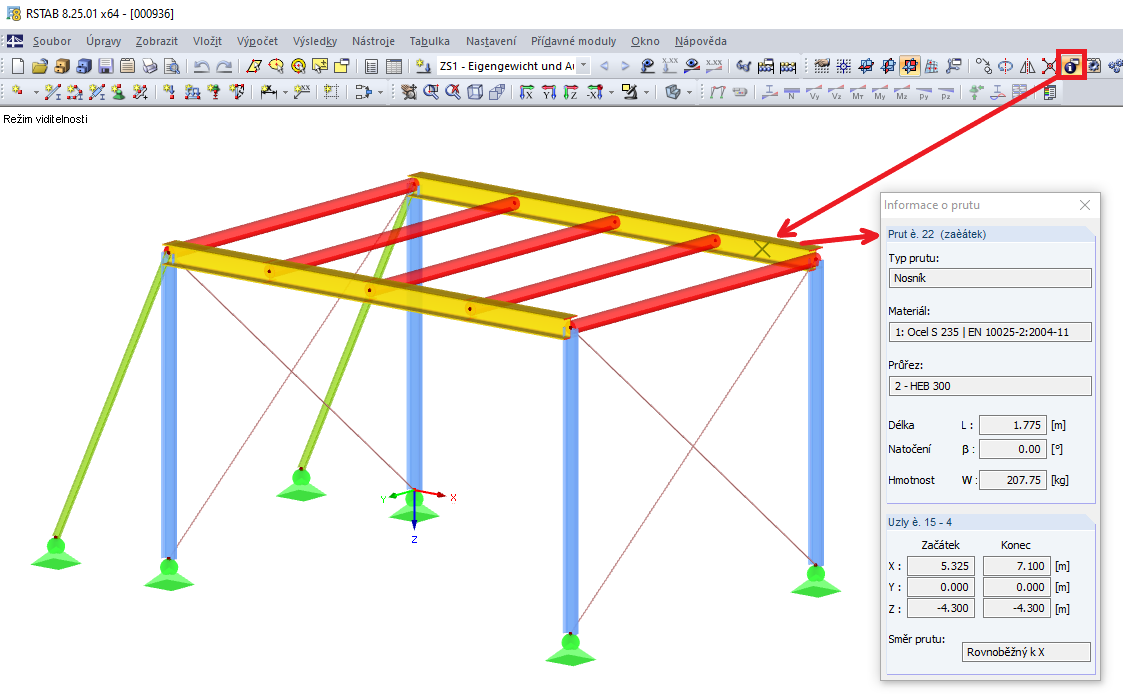This screenshot has width=1123, height=697.
Task: Click the Délka value 1.775
Action: [x=1013, y=425]
